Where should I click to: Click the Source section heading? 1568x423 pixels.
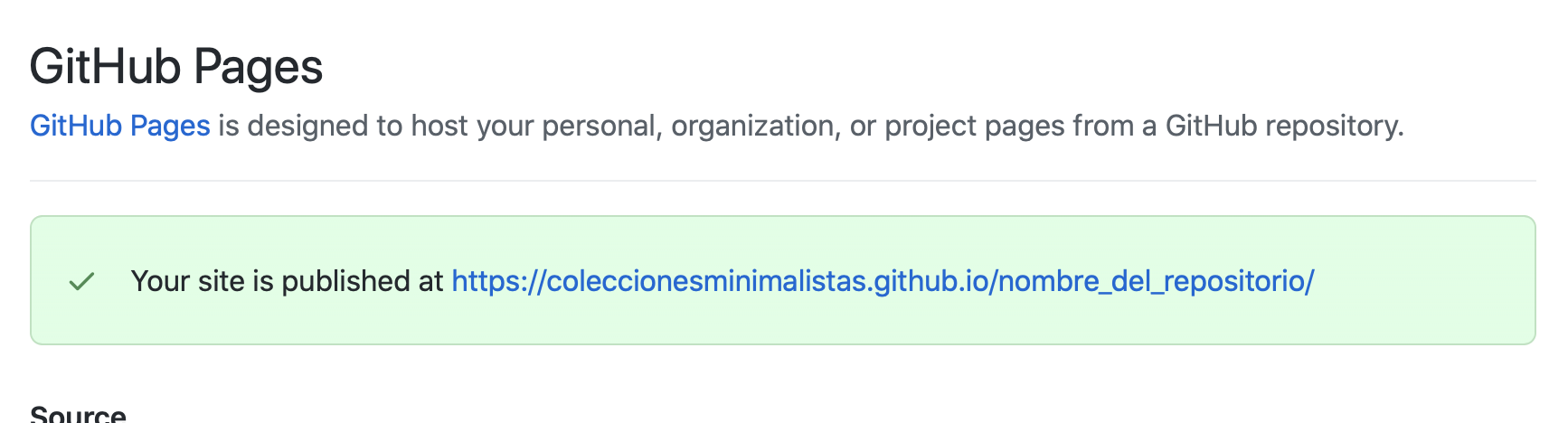(x=78, y=414)
